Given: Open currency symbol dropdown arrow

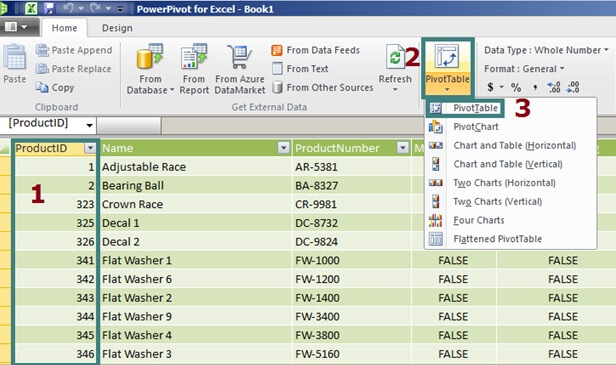Looking at the screenshot, I should (x=501, y=87).
